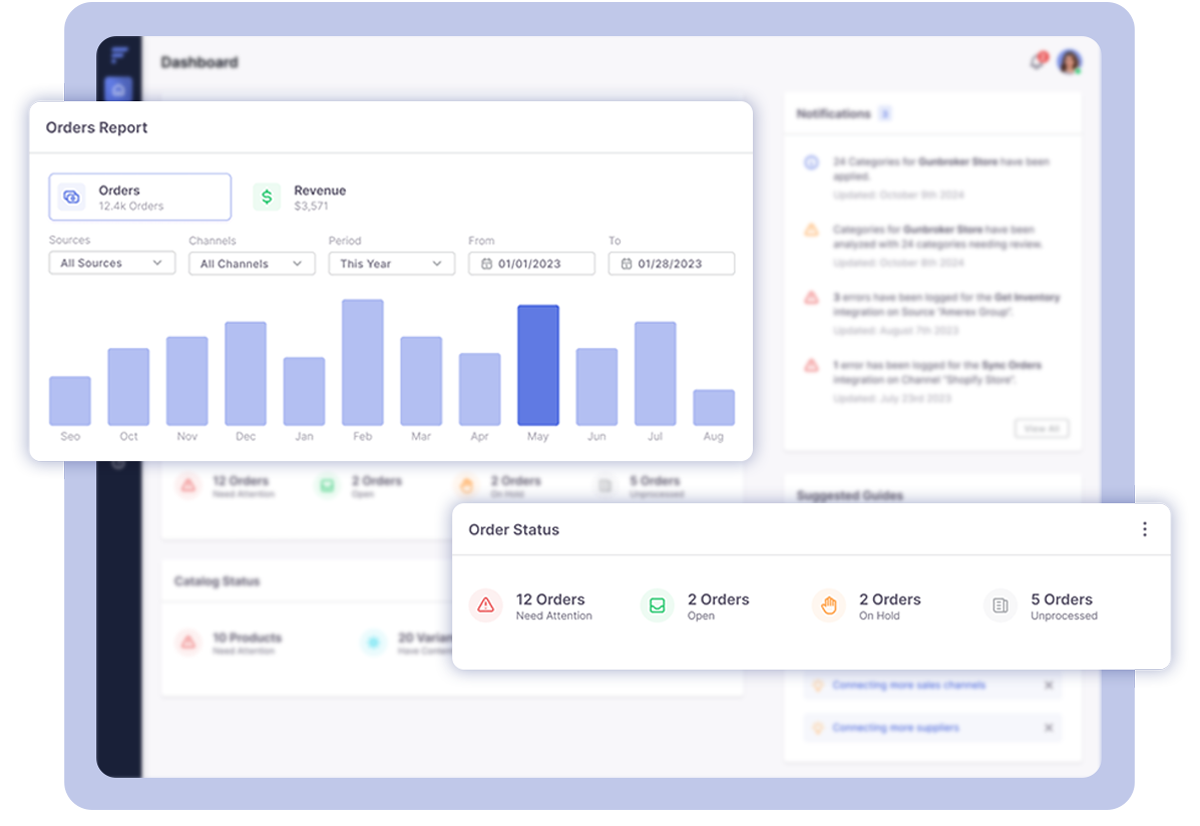Viewport: 1200px width, 826px height.
Task: Click the View All notifications button
Action: (1041, 428)
